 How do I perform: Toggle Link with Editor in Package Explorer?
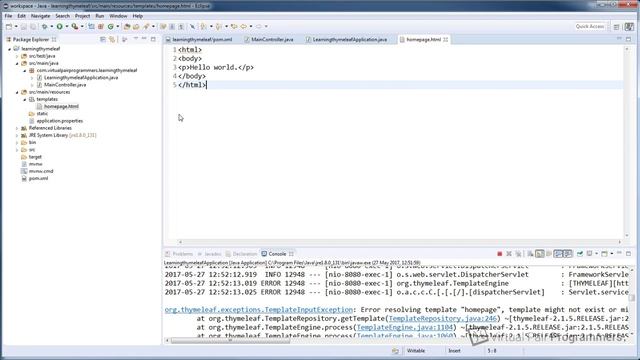pos(112,39)
